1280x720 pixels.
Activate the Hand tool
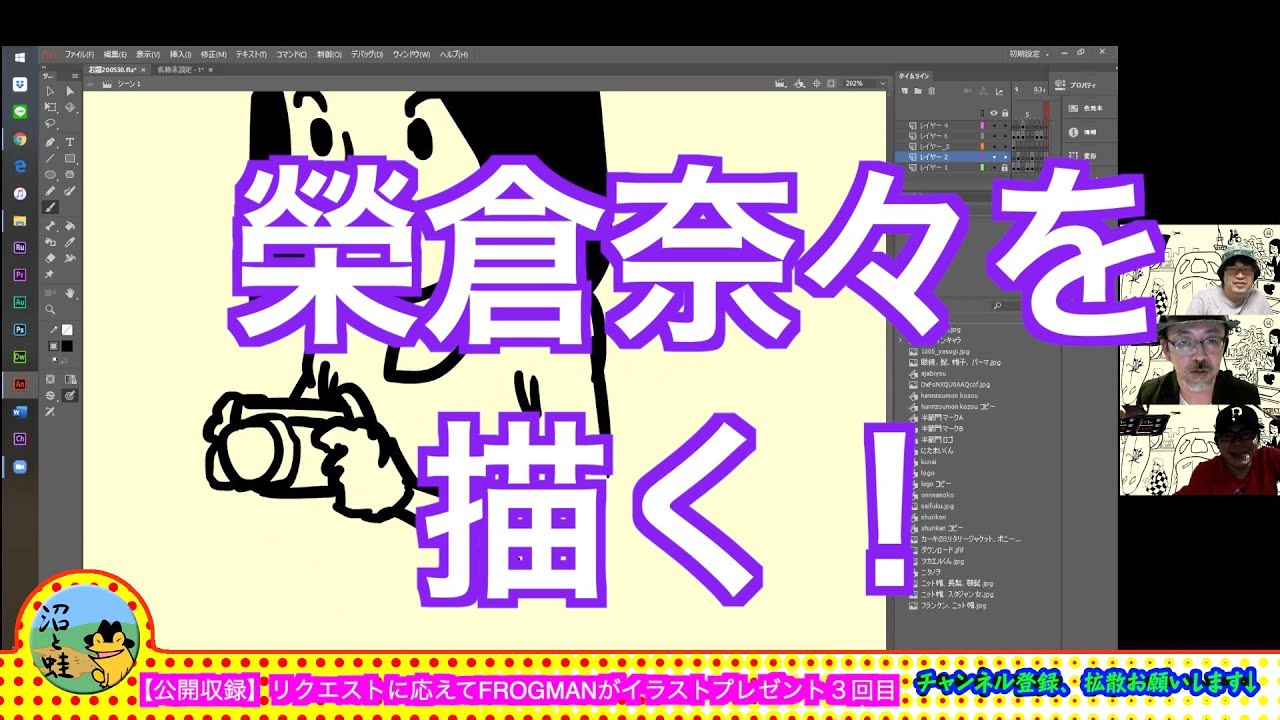pyautogui.click(x=70, y=293)
